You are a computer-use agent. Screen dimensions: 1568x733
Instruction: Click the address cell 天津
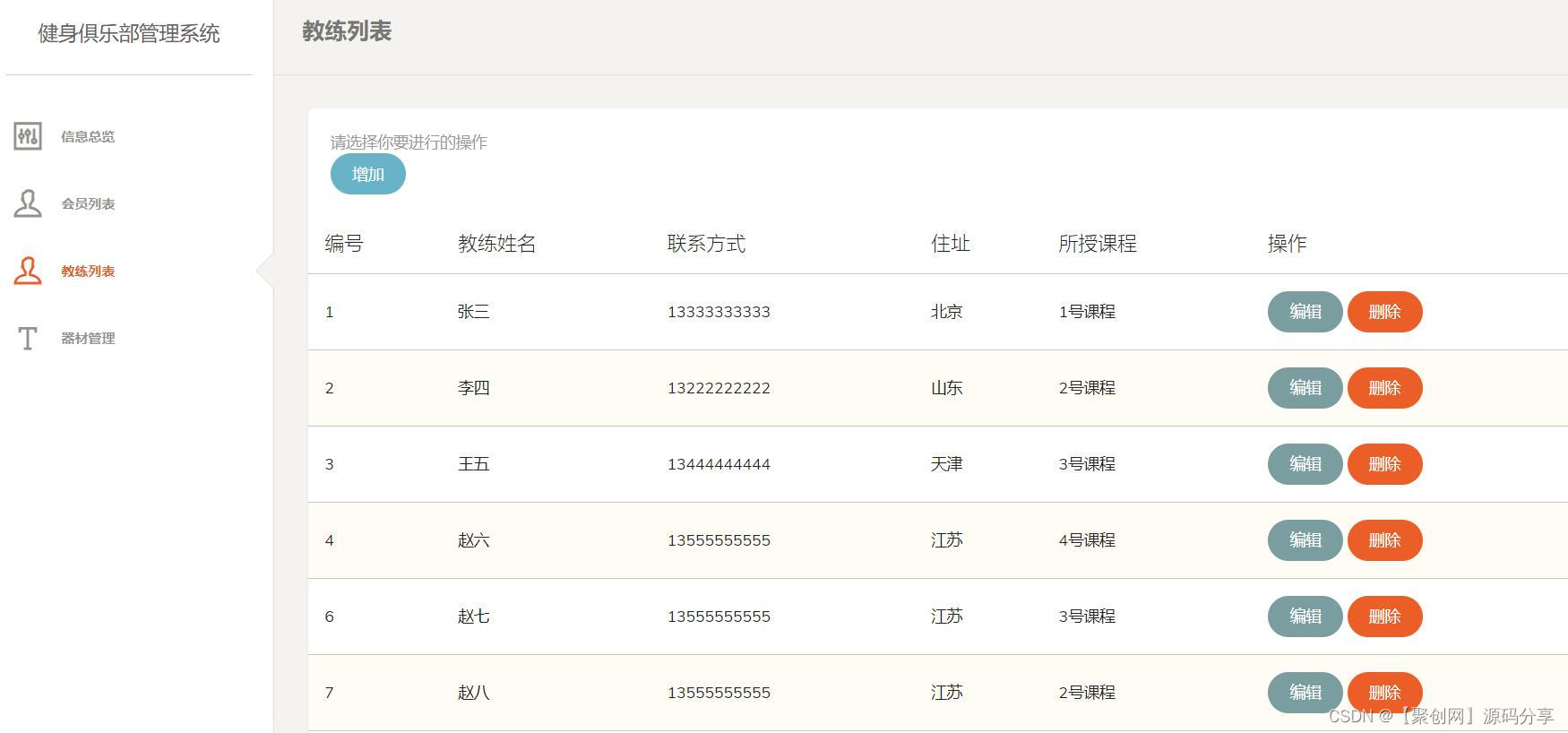947,464
